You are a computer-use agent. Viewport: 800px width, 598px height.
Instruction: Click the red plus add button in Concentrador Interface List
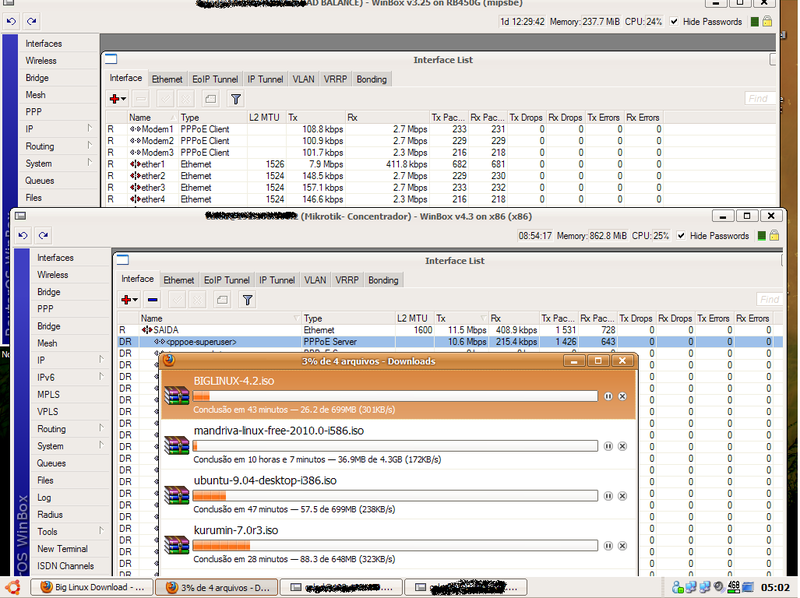click(x=129, y=300)
